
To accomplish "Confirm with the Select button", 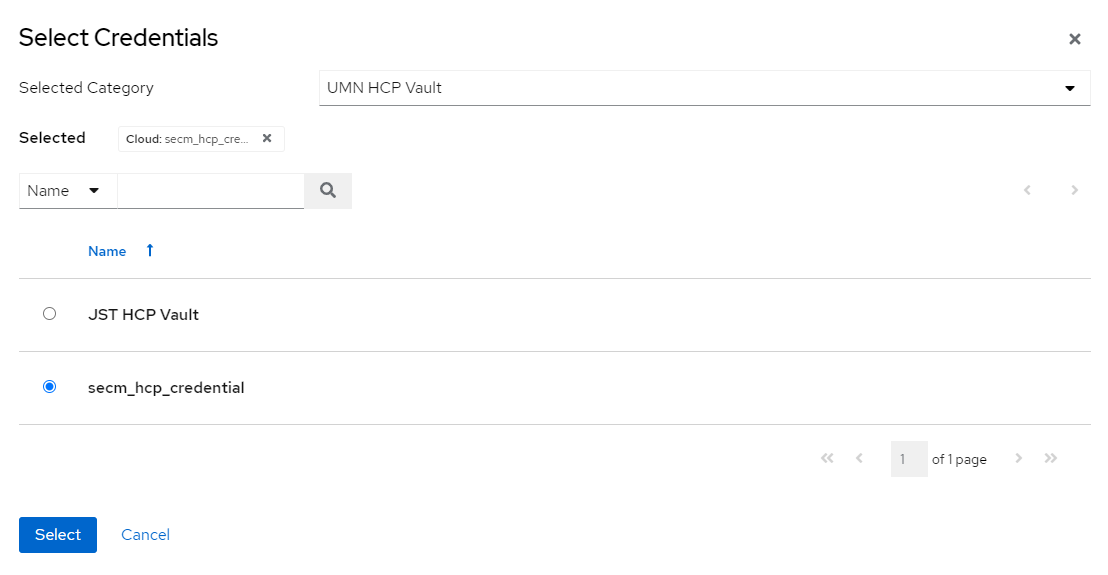I will coord(58,535).
